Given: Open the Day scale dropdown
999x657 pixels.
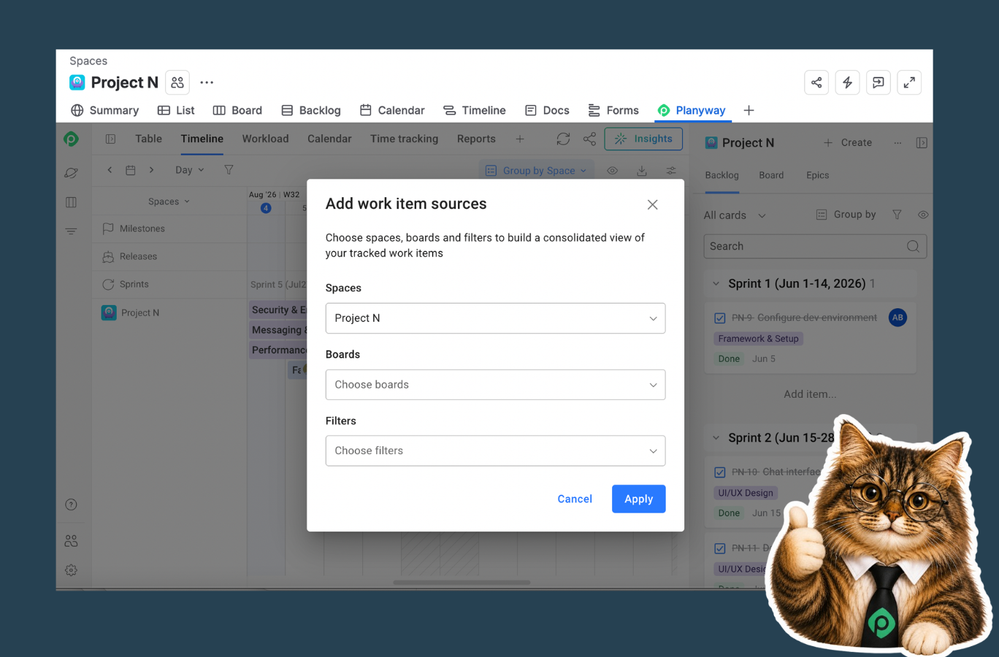Looking at the screenshot, I should 190,170.
